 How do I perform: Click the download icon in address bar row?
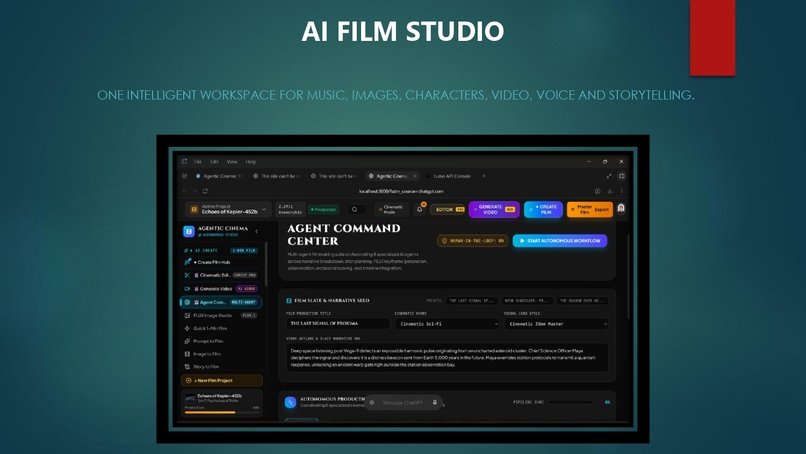pos(610,191)
